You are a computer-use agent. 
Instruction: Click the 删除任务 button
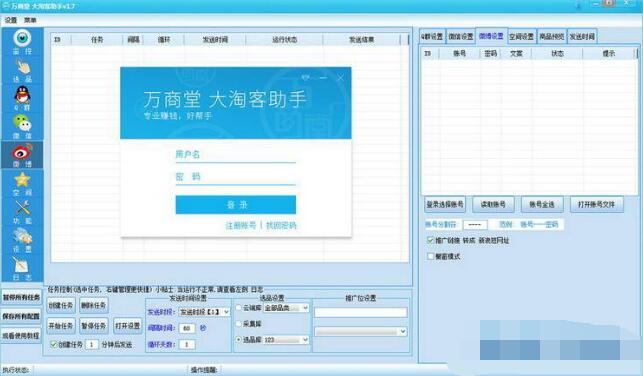pyautogui.click(x=93, y=305)
